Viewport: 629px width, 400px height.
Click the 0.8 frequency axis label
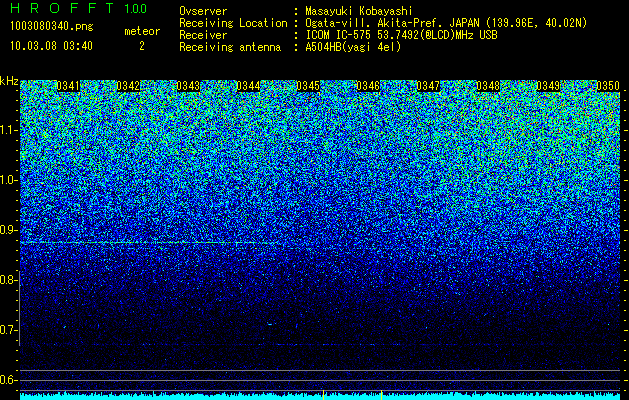click(9, 280)
